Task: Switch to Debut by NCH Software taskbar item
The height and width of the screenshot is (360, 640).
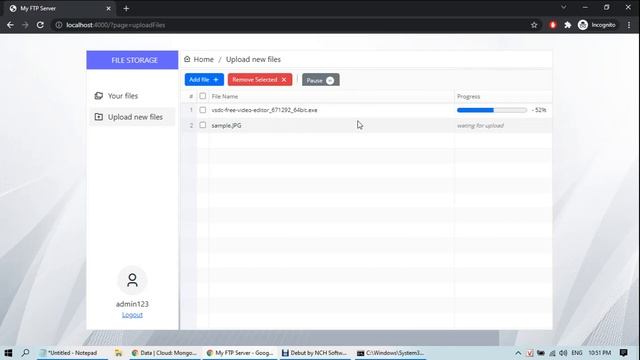Action: coord(315,353)
